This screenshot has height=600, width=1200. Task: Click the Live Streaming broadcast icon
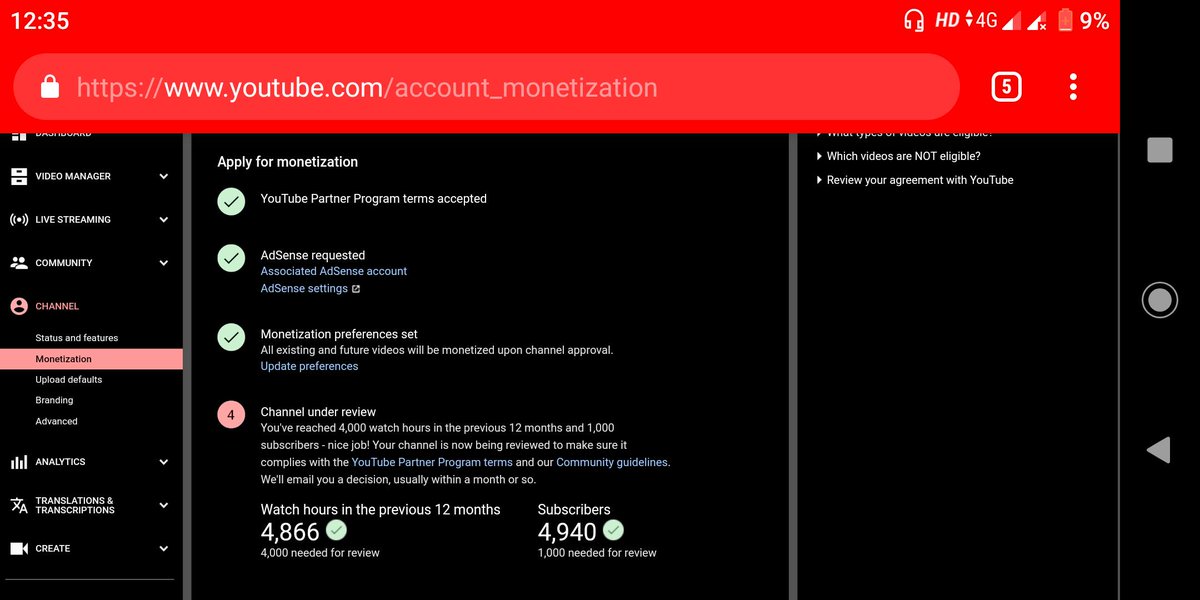click(x=19, y=220)
